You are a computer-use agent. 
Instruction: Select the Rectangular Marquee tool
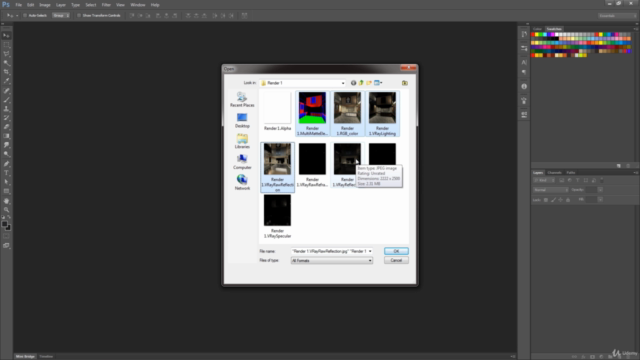(x=6, y=45)
